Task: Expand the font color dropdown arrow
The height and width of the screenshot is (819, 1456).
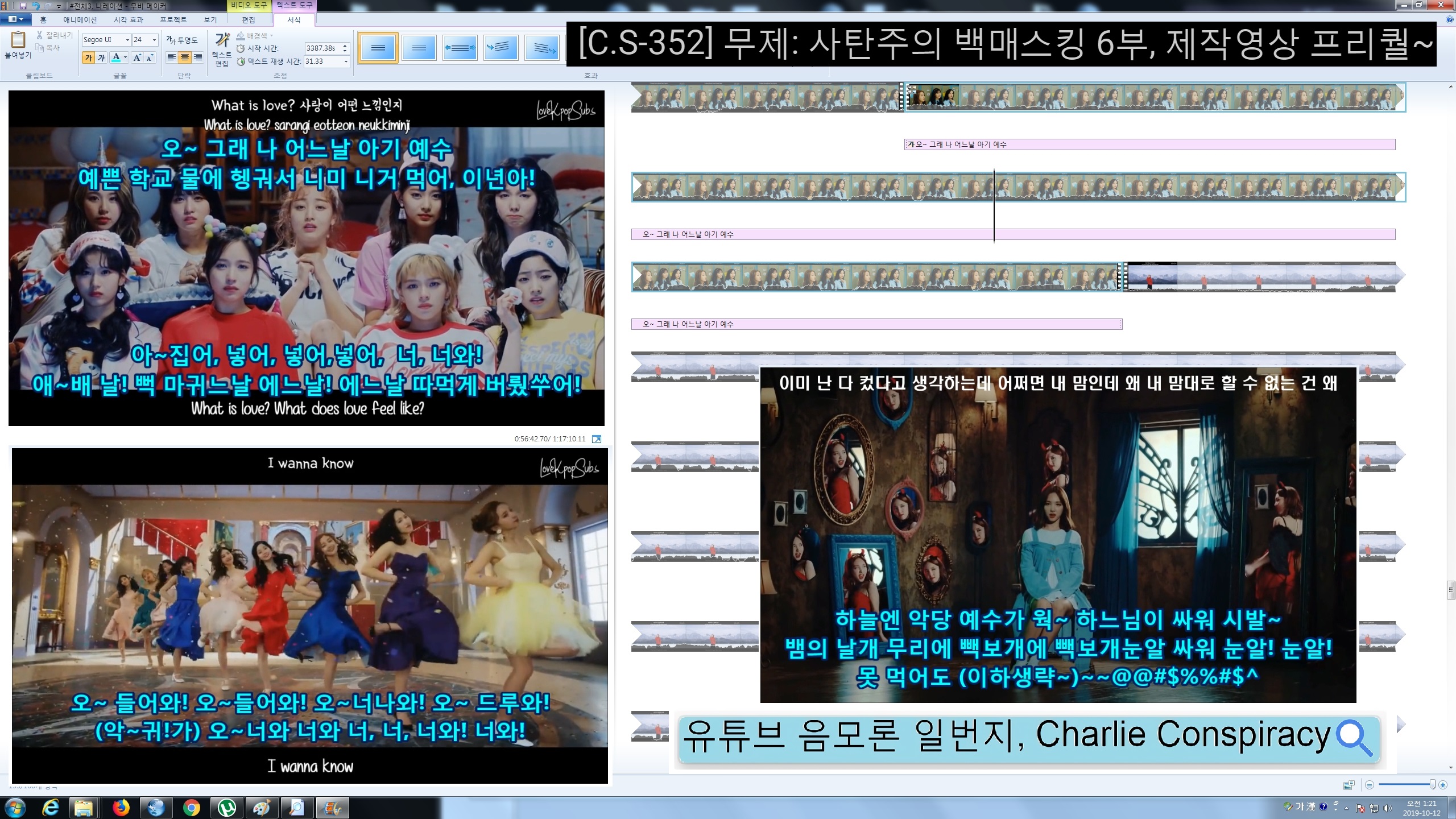Action: pos(126,57)
